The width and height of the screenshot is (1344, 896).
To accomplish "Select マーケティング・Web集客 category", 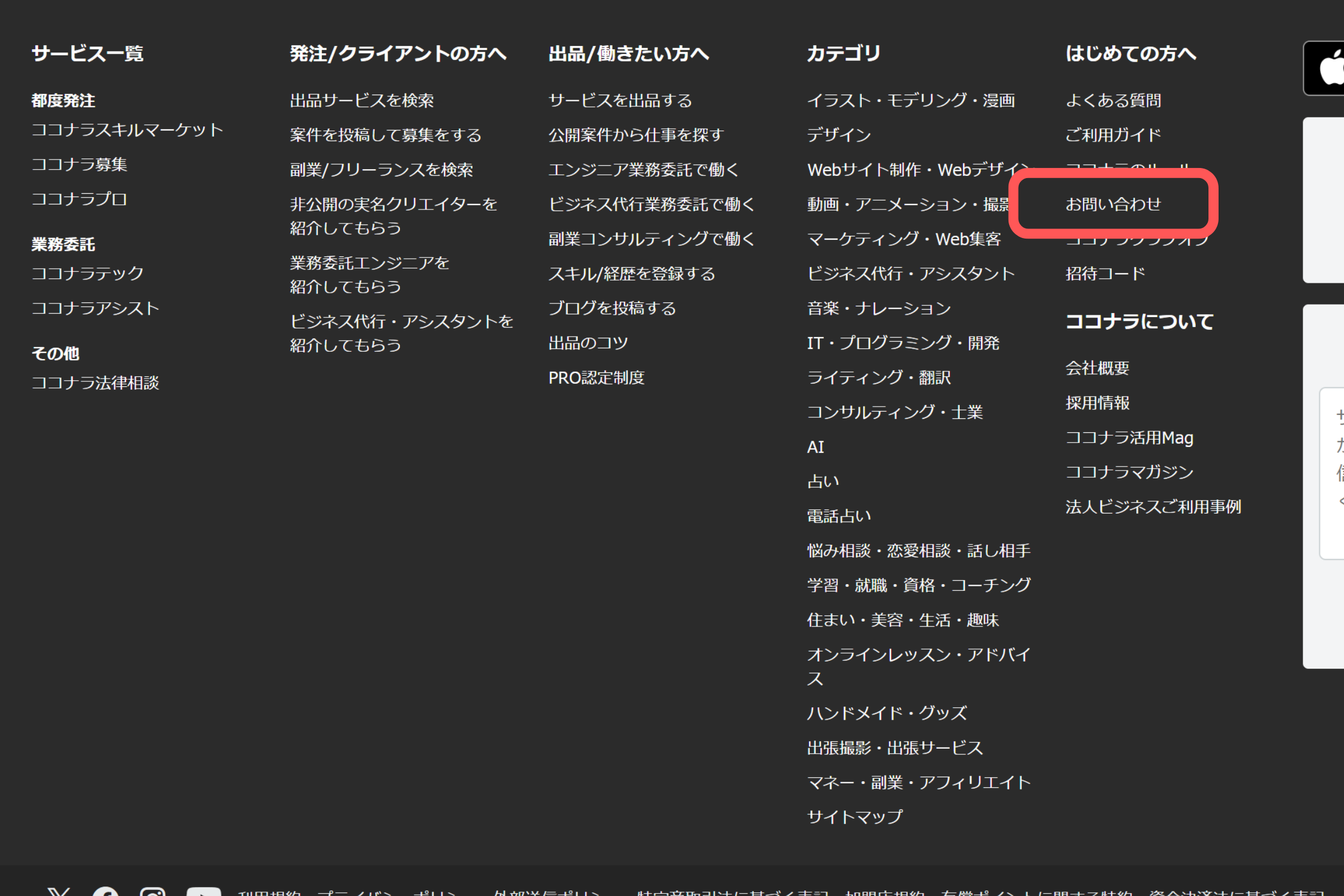I will point(904,239).
